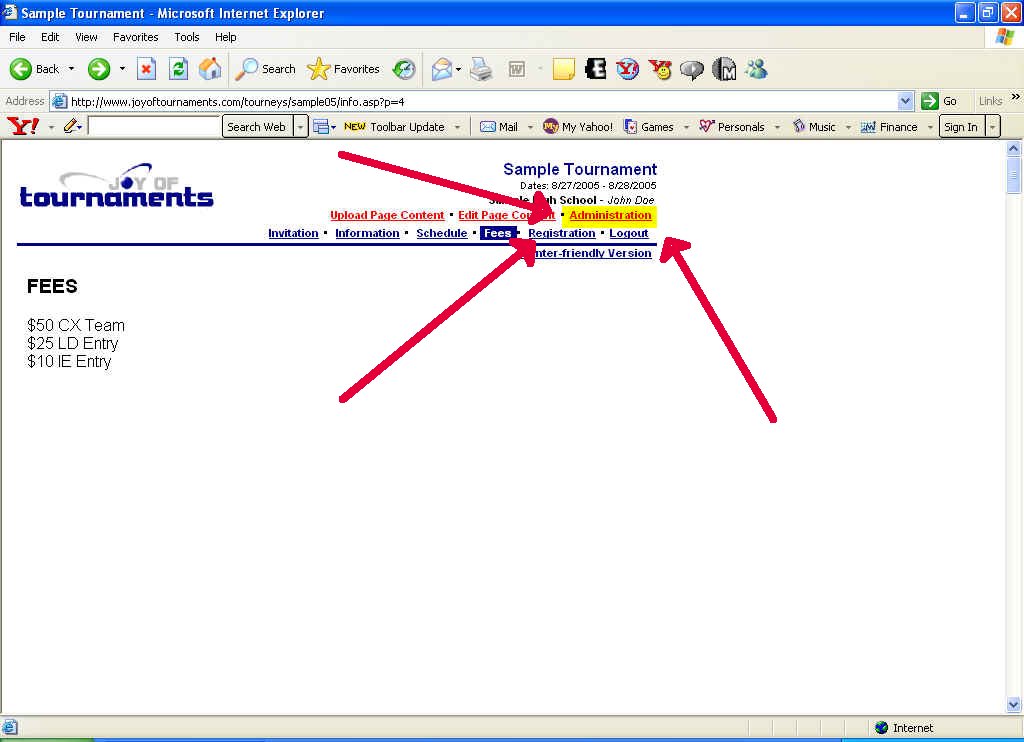Open the Favorites menu
The height and width of the screenshot is (742, 1024).
tap(135, 37)
